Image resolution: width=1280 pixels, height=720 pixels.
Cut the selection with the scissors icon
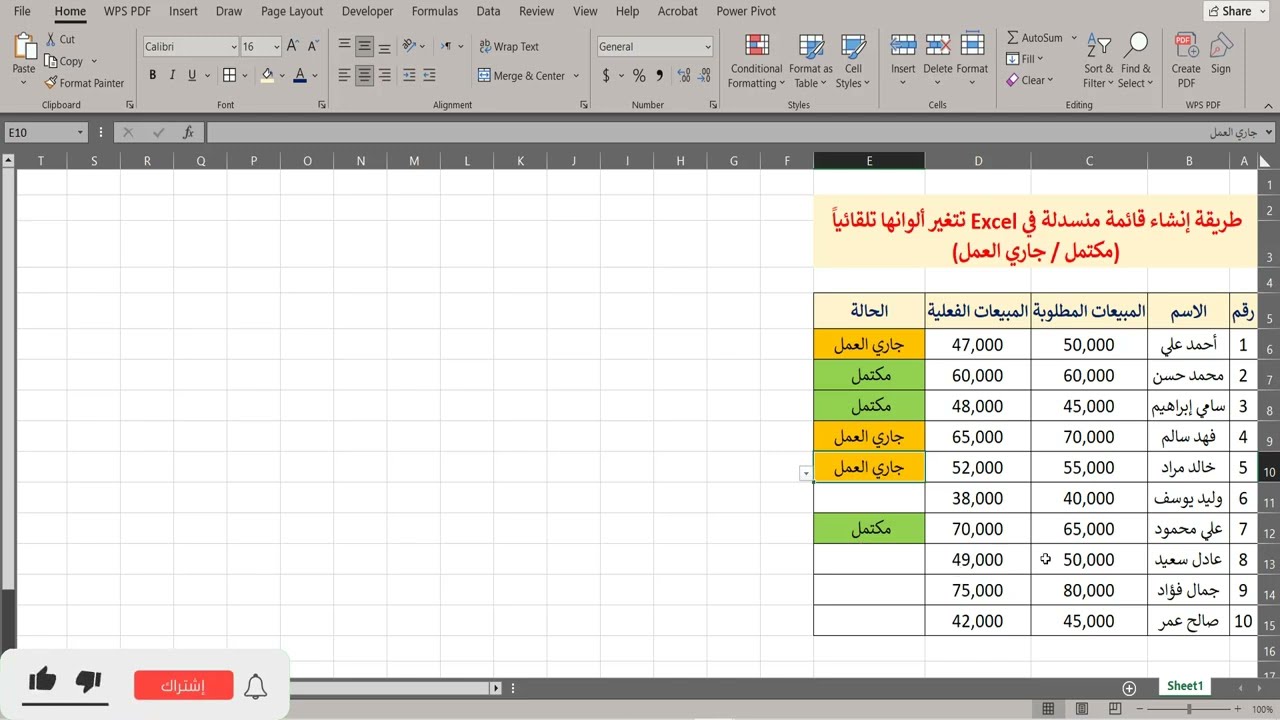click(x=51, y=39)
